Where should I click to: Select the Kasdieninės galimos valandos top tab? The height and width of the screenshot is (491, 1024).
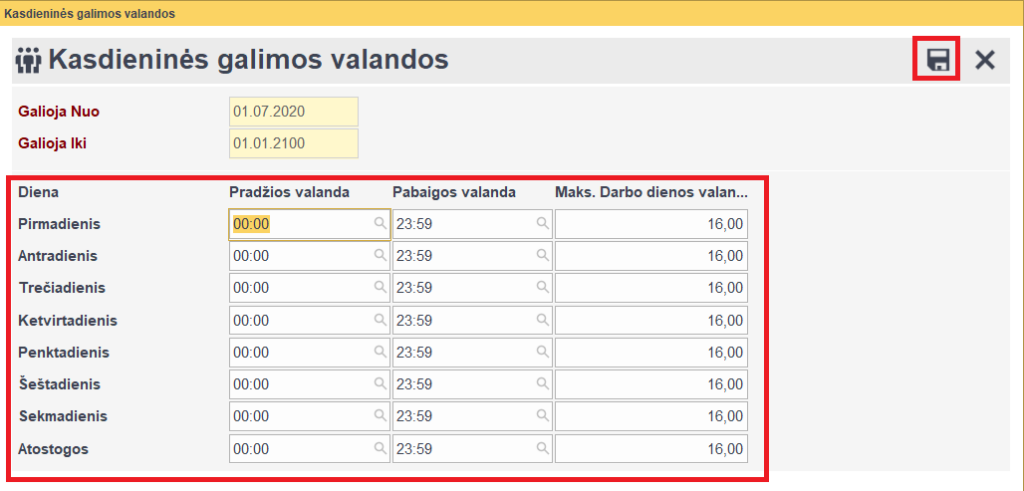(90, 14)
